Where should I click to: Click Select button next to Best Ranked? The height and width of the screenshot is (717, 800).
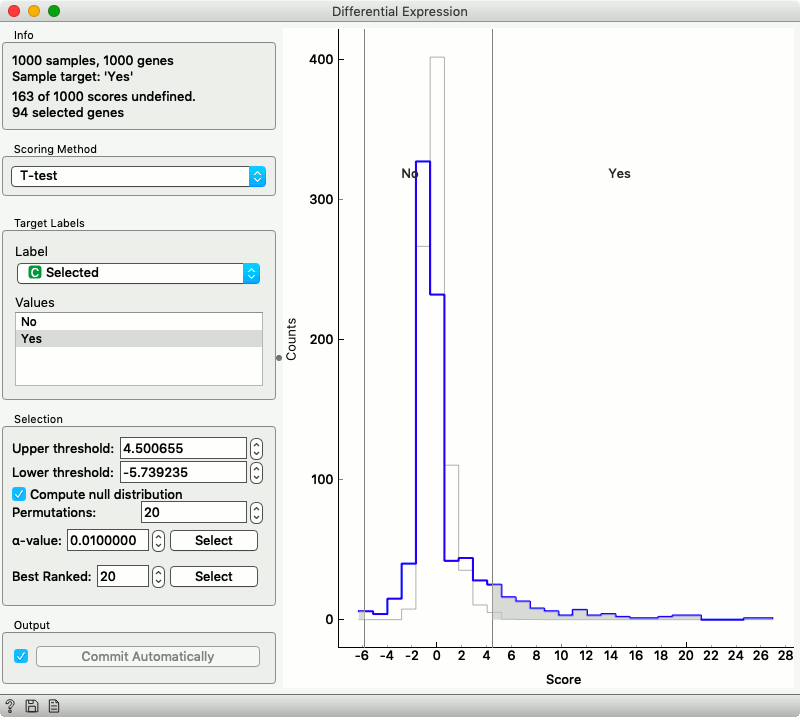[214, 577]
